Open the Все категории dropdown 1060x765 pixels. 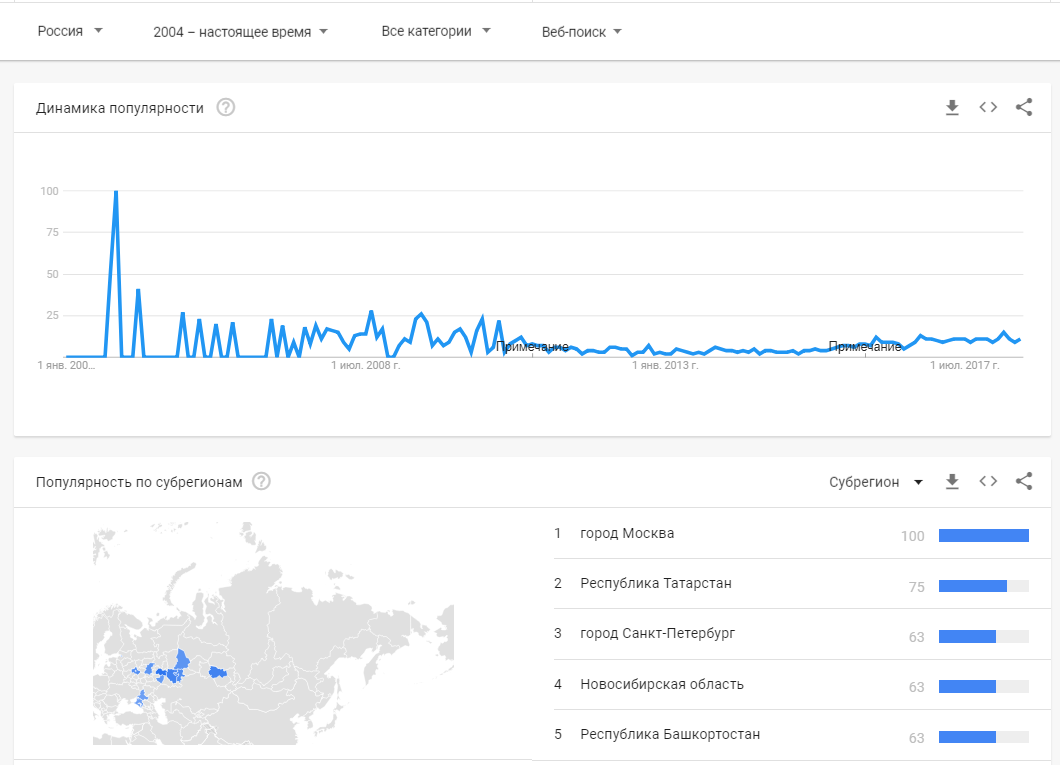(436, 31)
